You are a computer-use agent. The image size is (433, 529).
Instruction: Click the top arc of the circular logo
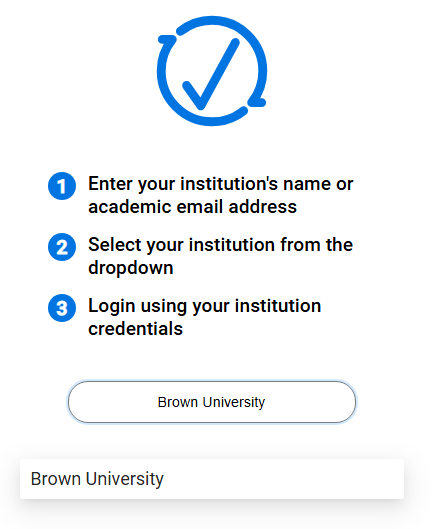pos(216,21)
